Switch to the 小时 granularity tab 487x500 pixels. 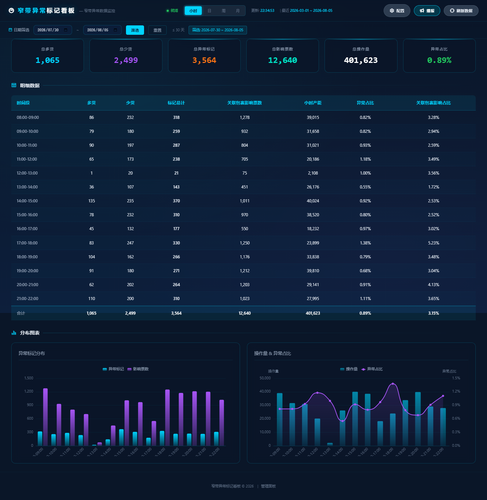click(x=193, y=11)
